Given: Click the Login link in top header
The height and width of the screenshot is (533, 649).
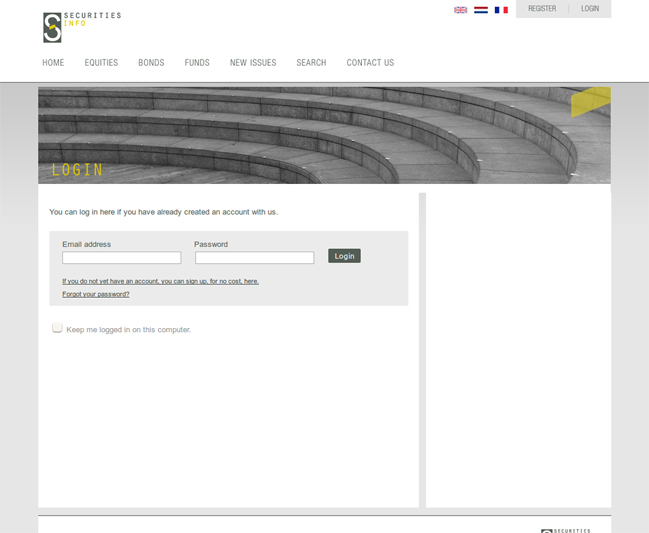Looking at the screenshot, I should point(590,9).
